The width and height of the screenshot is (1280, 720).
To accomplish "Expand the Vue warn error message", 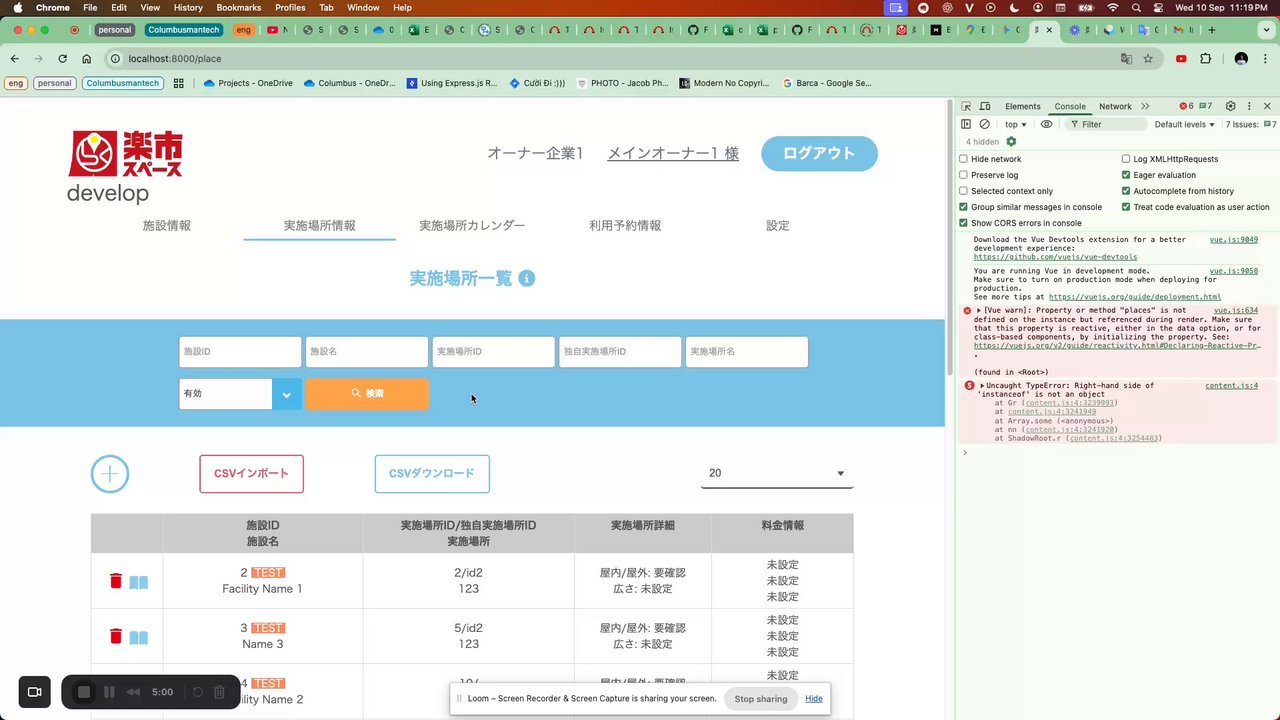I will coord(979,311).
